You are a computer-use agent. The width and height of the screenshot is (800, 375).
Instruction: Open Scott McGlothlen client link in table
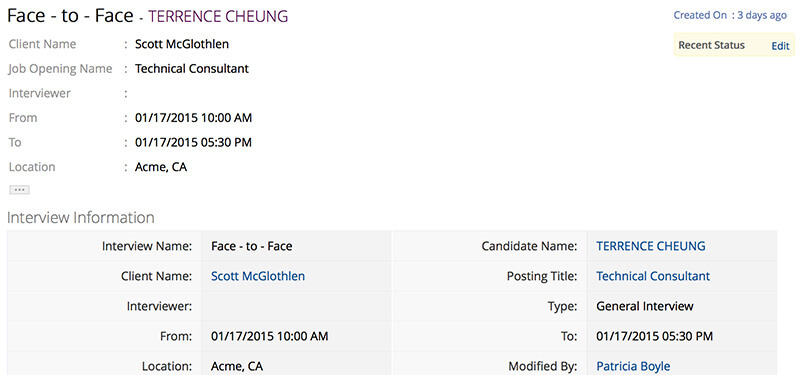click(258, 276)
